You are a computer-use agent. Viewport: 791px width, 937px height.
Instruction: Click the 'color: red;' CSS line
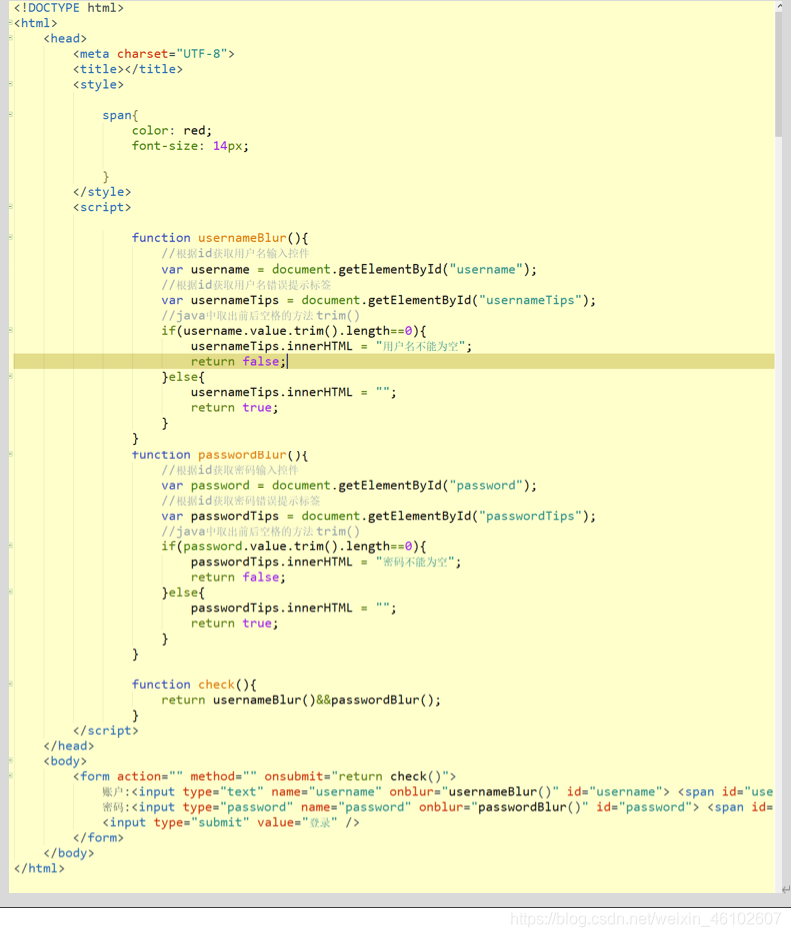tap(172, 130)
